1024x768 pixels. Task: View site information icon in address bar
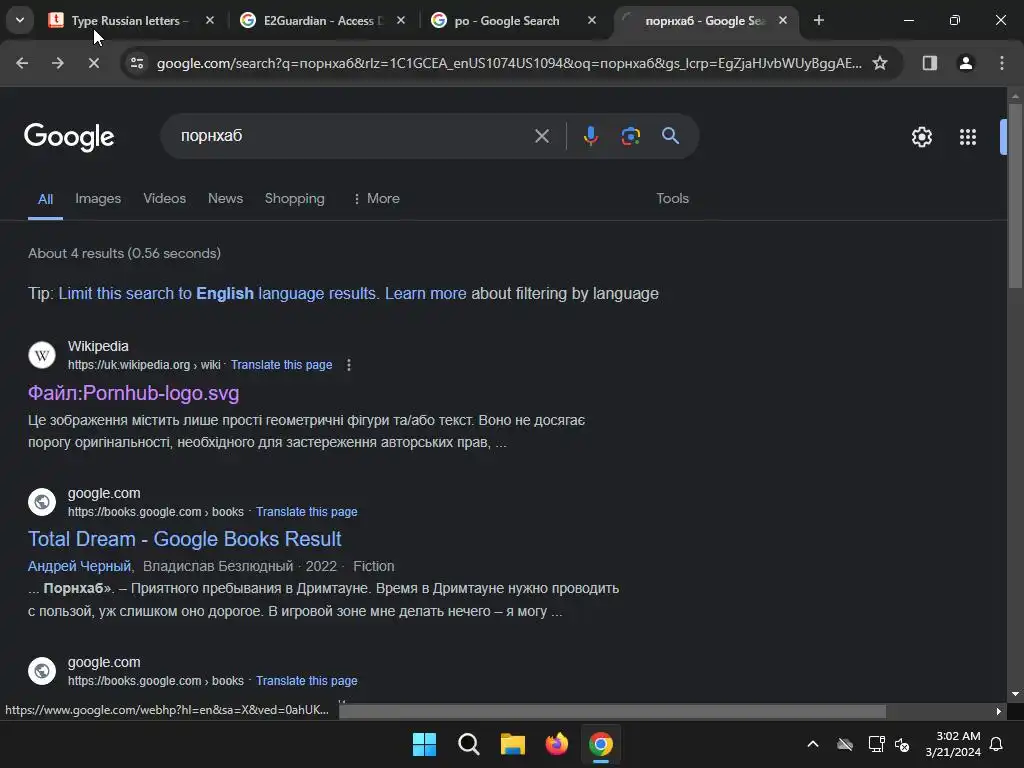137,63
